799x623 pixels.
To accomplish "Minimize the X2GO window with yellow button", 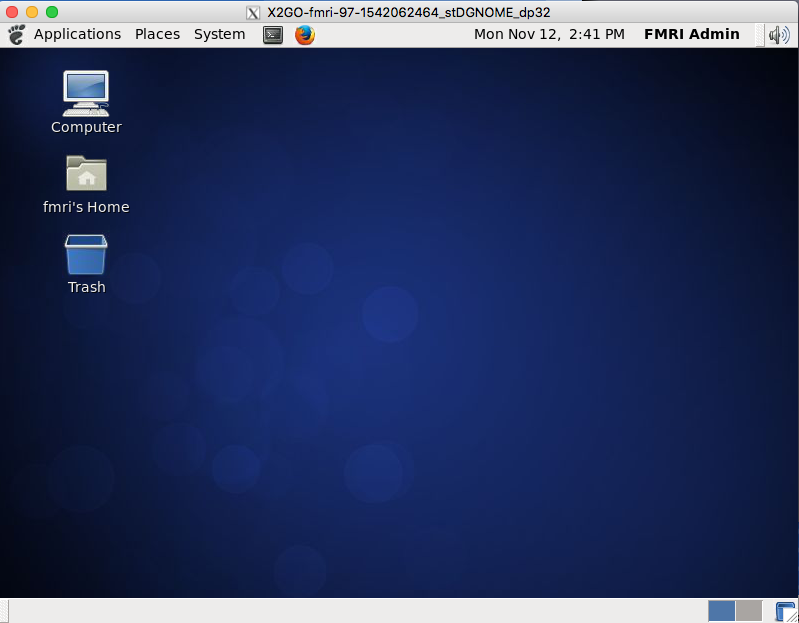I will click(32, 12).
